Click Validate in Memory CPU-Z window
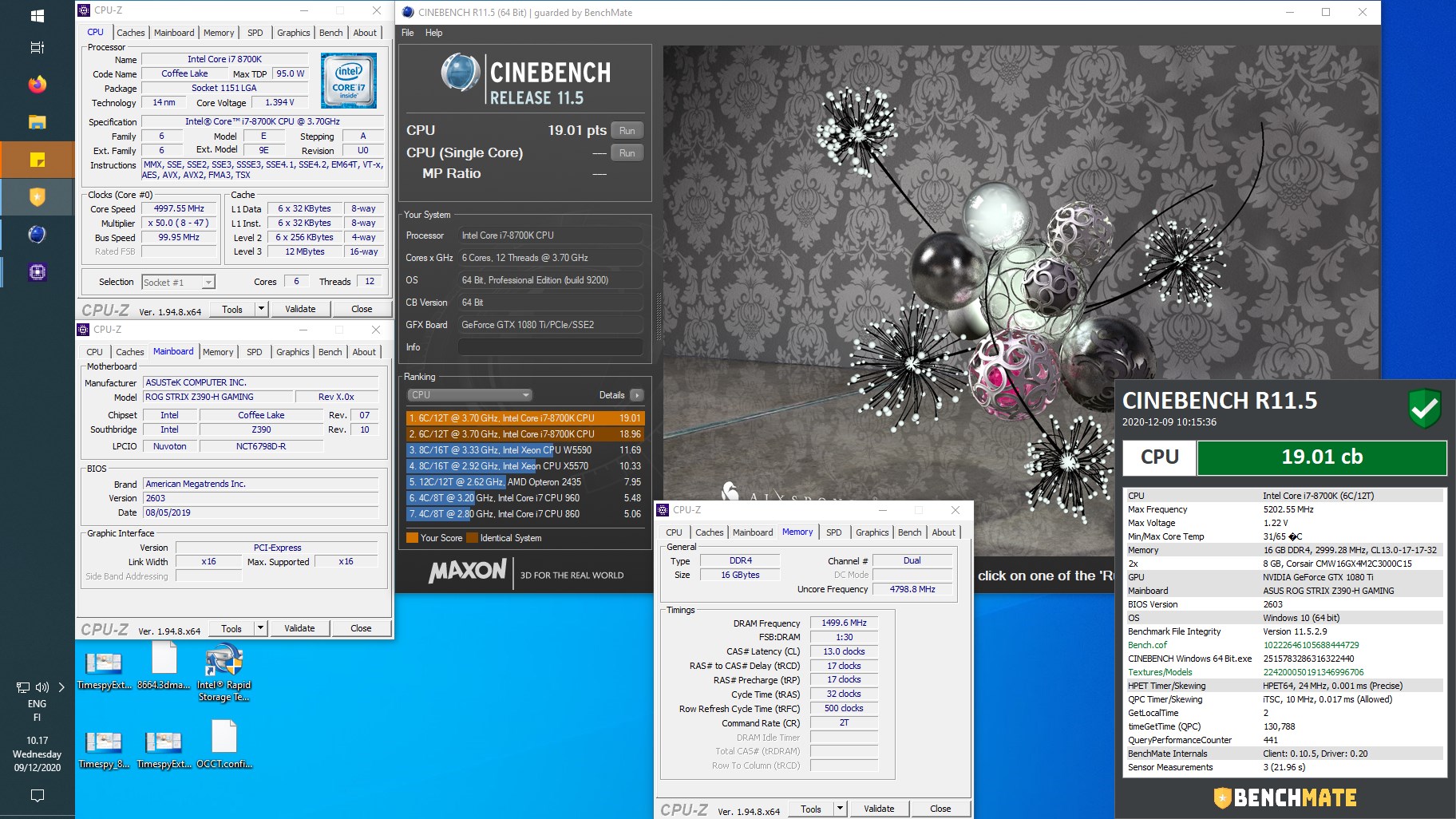Viewport: 1456px width, 819px height. coord(879,809)
